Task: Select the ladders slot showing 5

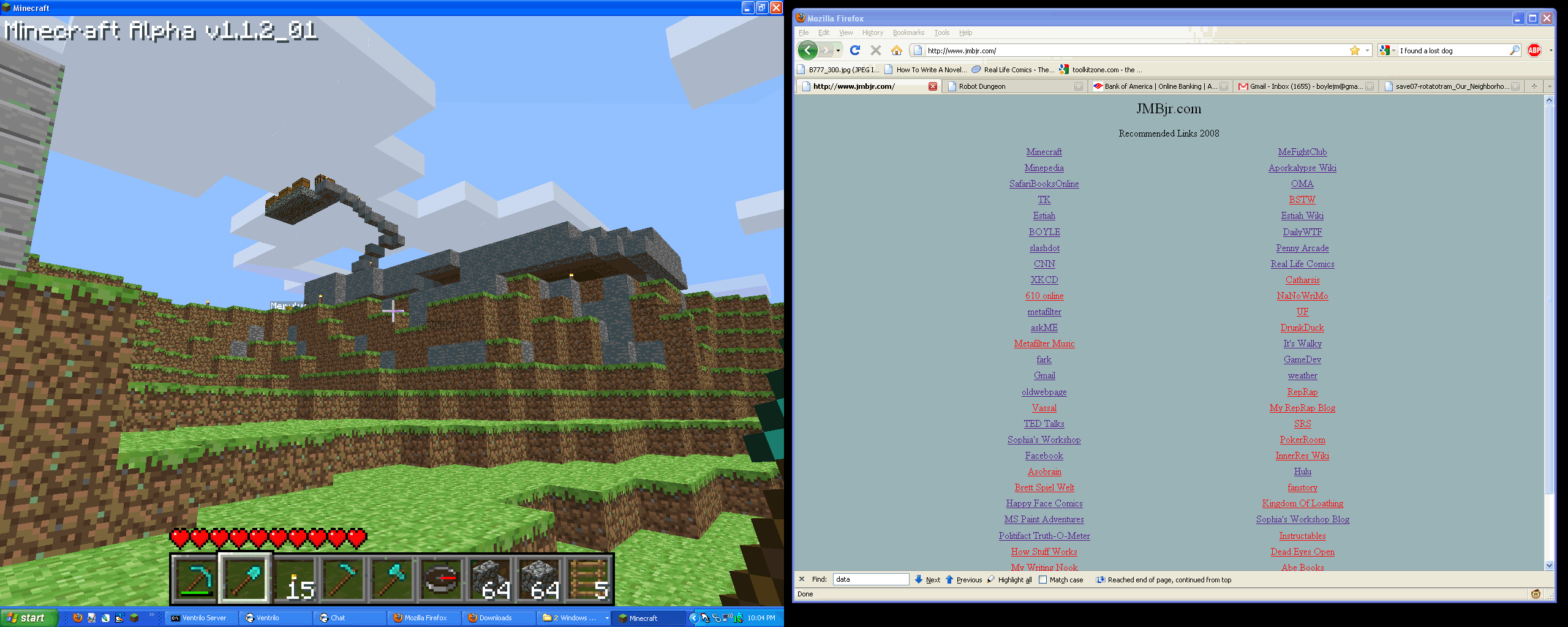Action: (x=588, y=579)
